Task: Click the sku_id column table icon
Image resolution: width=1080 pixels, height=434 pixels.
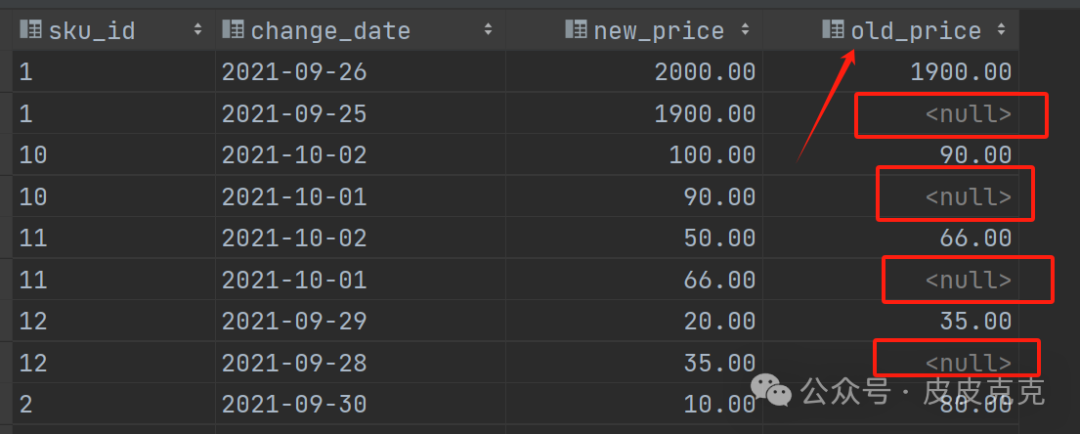Action: tap(31, 30)
